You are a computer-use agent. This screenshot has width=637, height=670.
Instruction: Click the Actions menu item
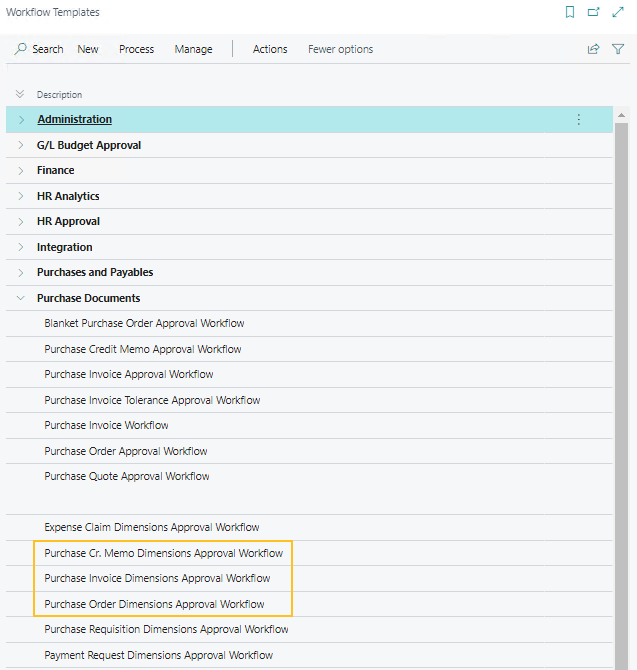(x=270, y=49)
